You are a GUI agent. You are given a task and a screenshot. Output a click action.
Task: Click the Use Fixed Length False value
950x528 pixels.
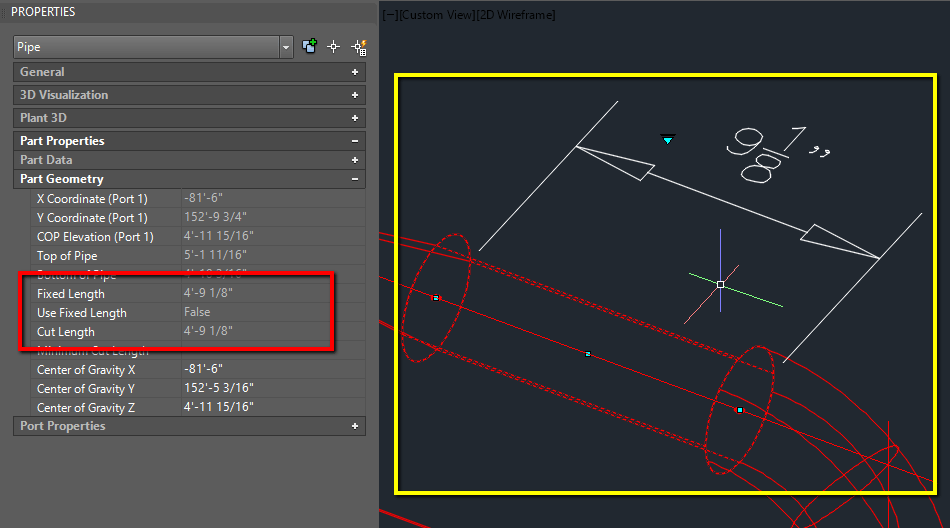(197, 312)
